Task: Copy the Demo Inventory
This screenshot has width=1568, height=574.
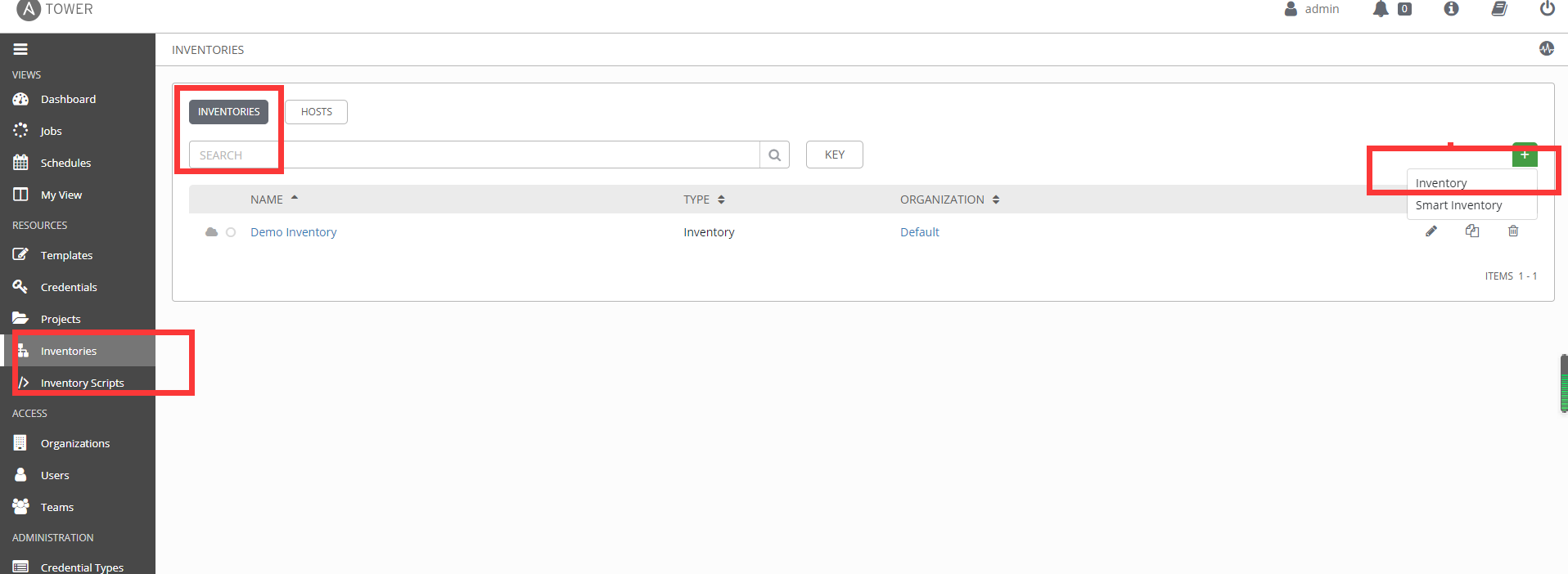Action: [1472, 231]
